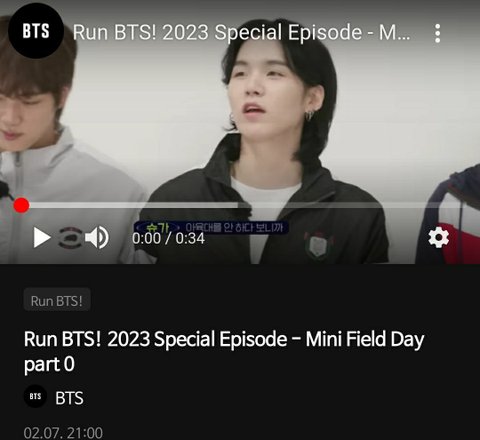Click the 02.07. 21:00 post date

(63, 433)
